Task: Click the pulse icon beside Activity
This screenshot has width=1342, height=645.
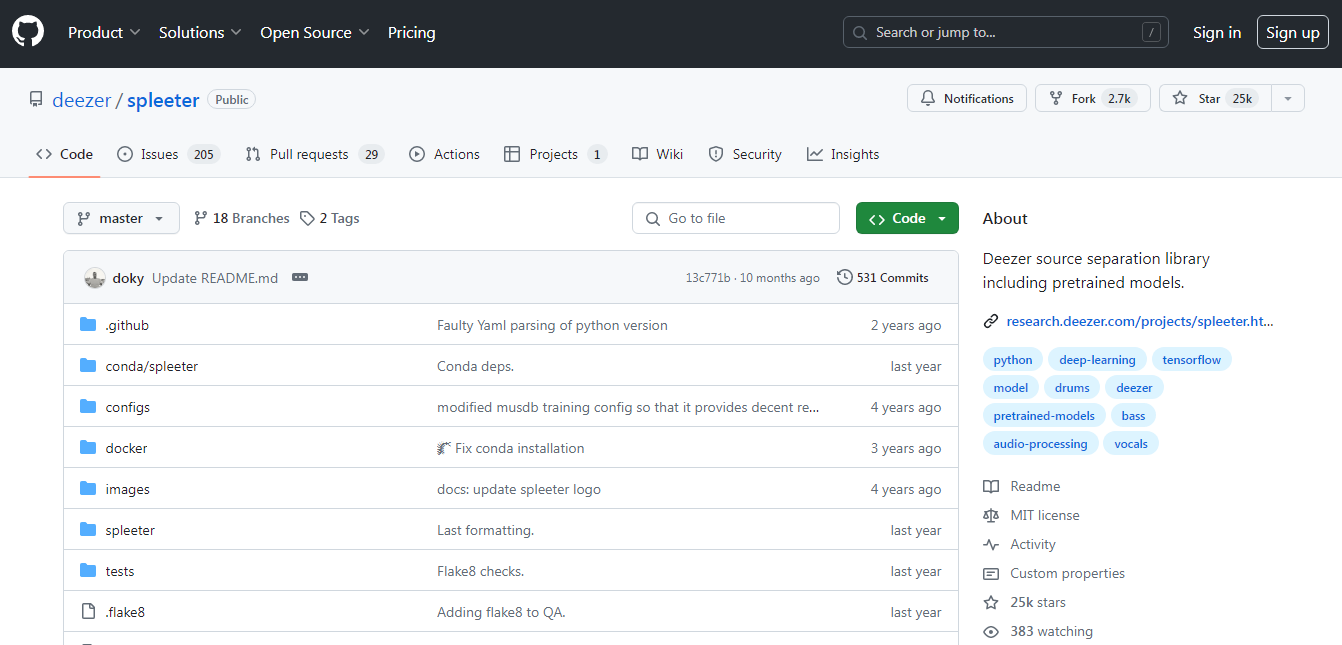Action: 991,544
